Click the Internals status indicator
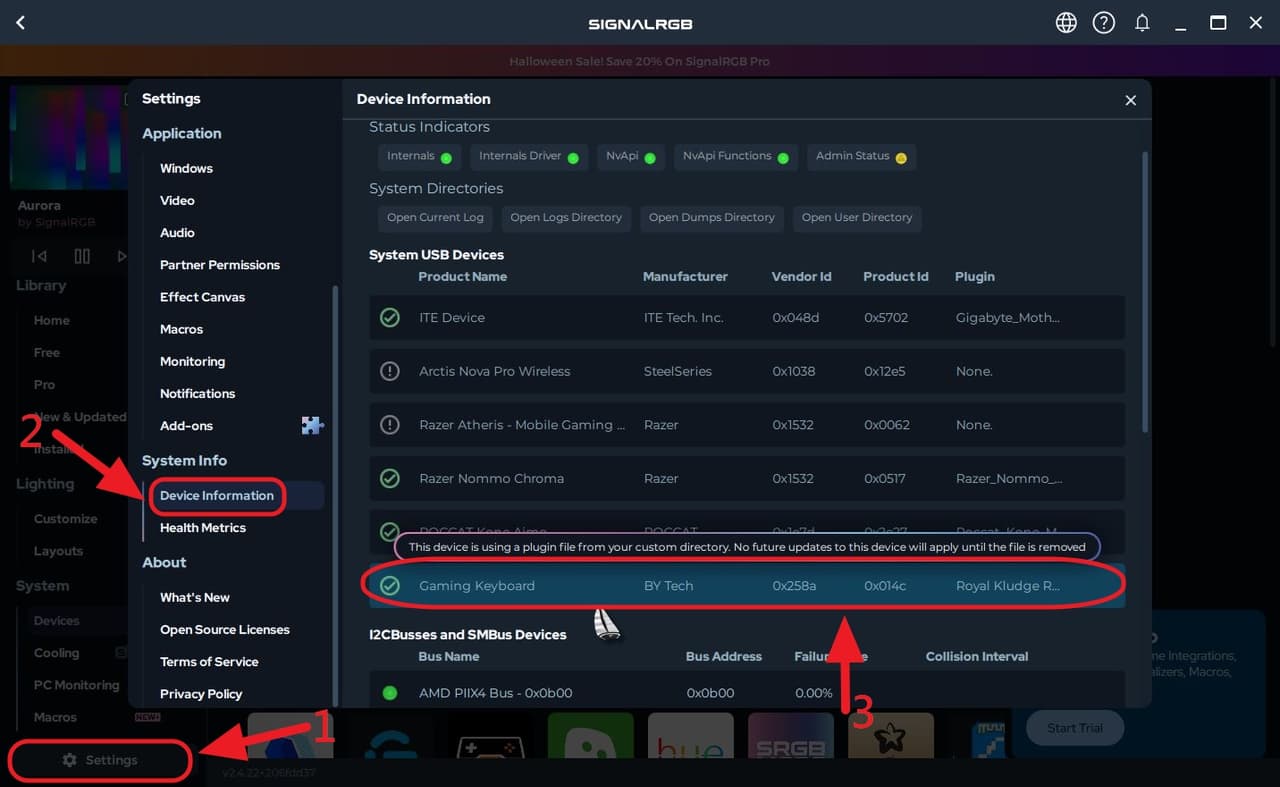The height and width of the screenshot is (787, 1280). (x=418, y=157)
